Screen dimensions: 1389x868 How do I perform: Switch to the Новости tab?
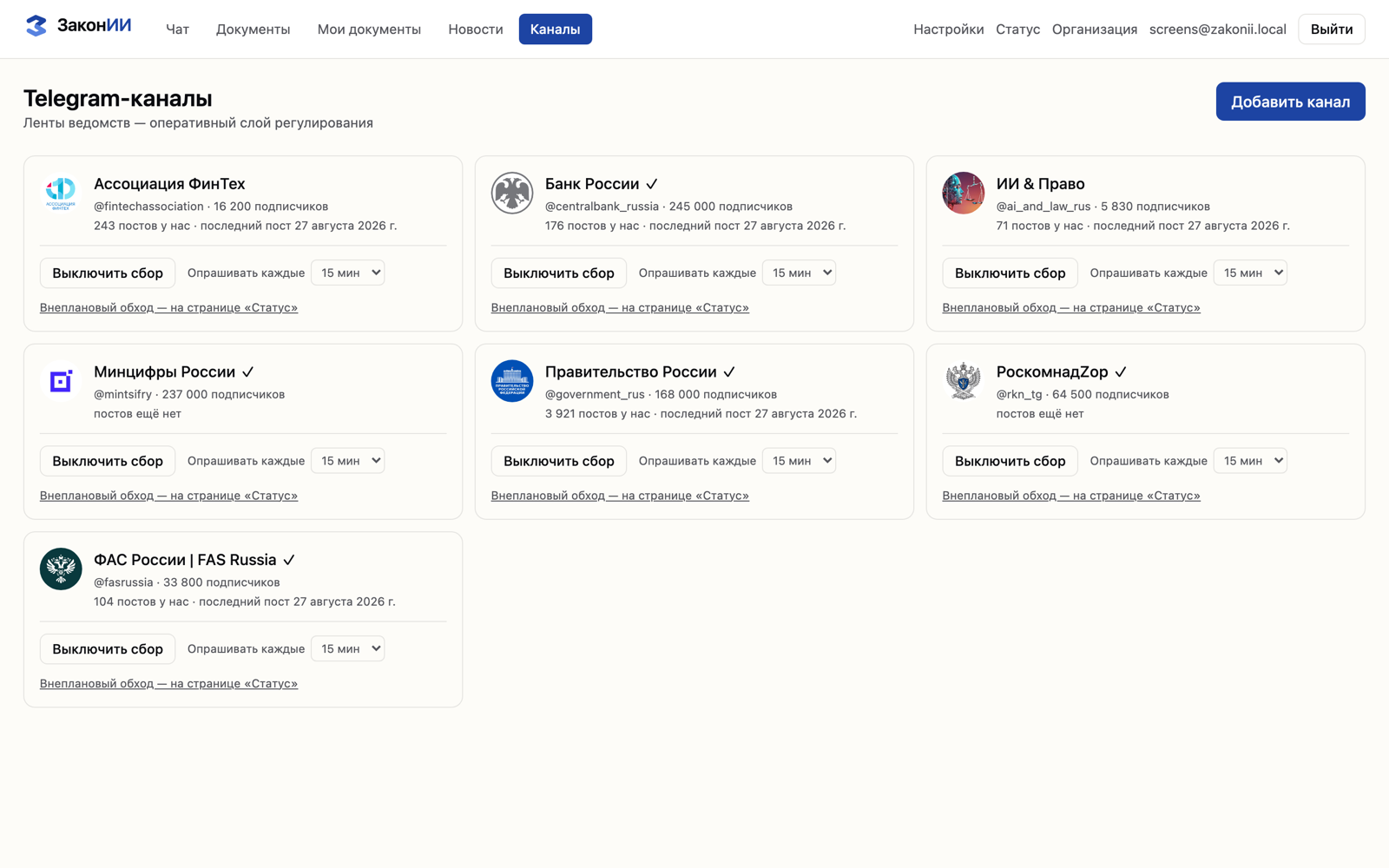click(476, 30)
